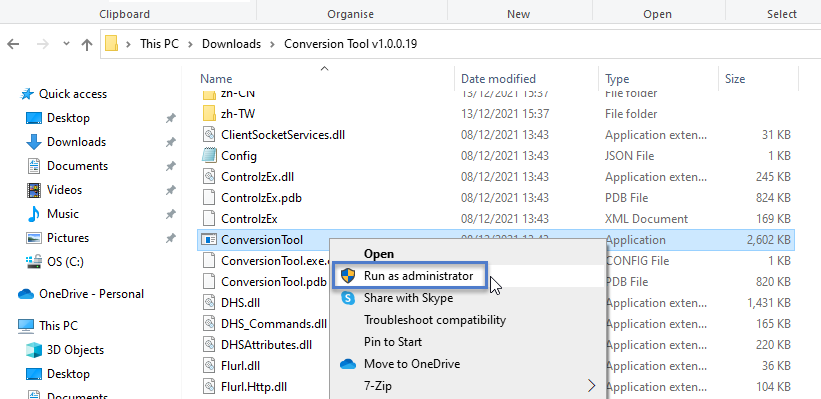Click the Forward navigation arrow
821x399 pixels.
click(43, 44)
